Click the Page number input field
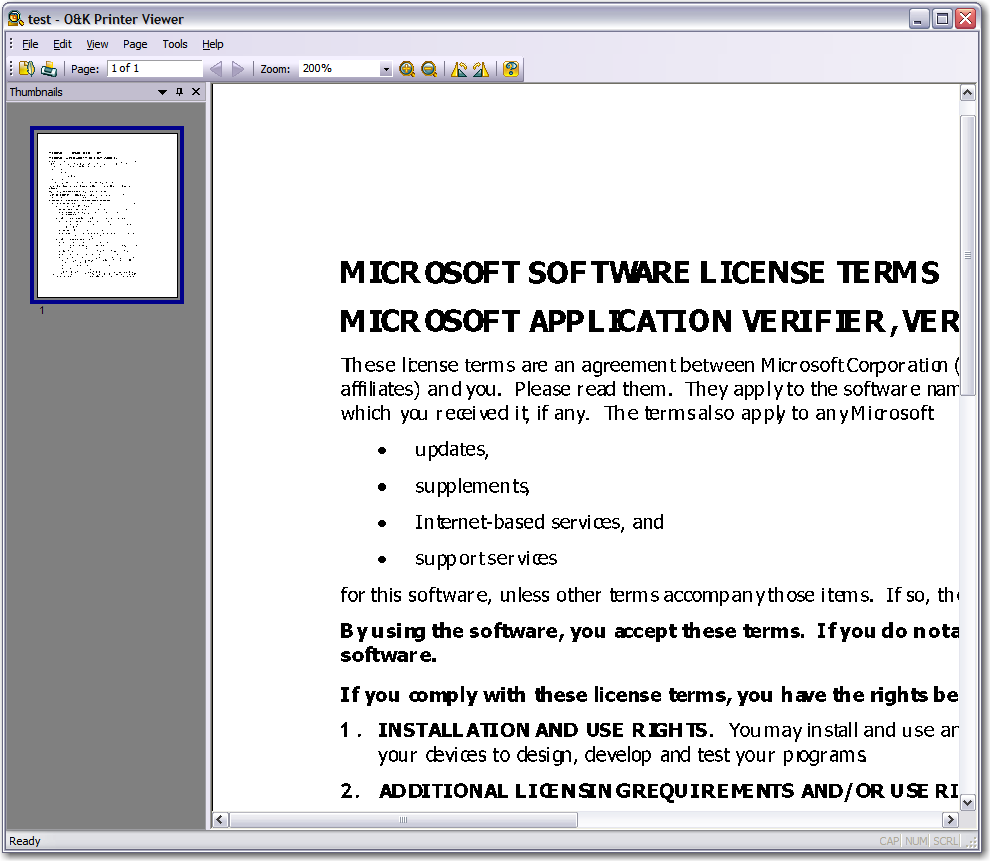990x861 pixels. point(155,69)
